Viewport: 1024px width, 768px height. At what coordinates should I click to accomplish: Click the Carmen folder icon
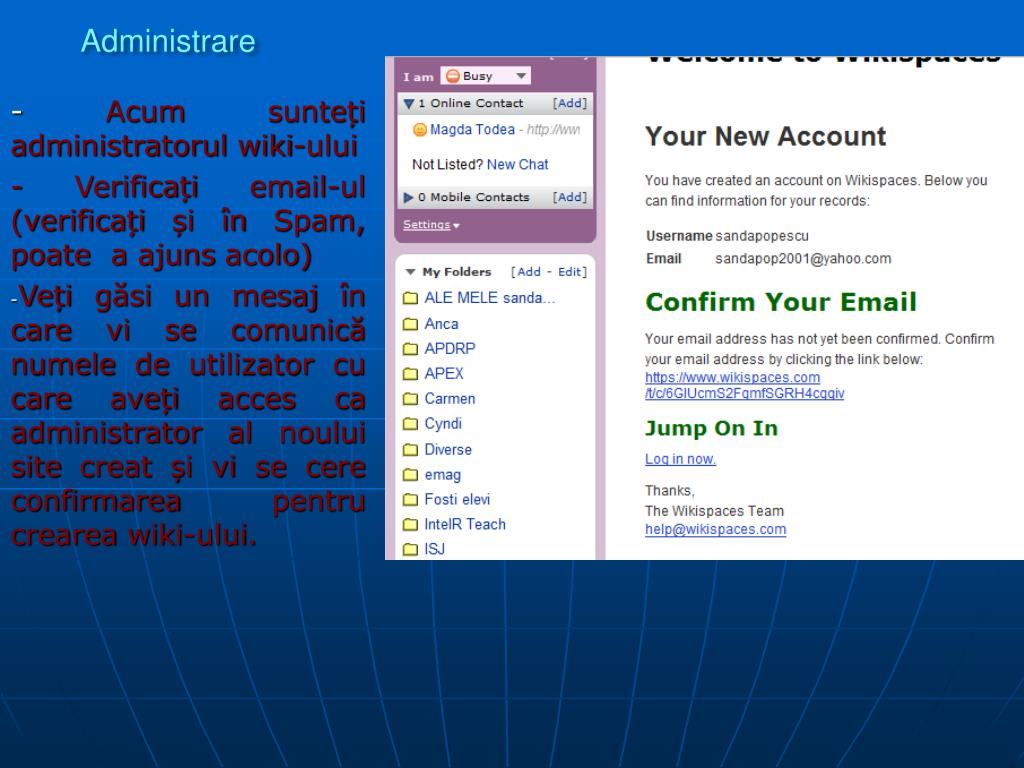point(410,399)
